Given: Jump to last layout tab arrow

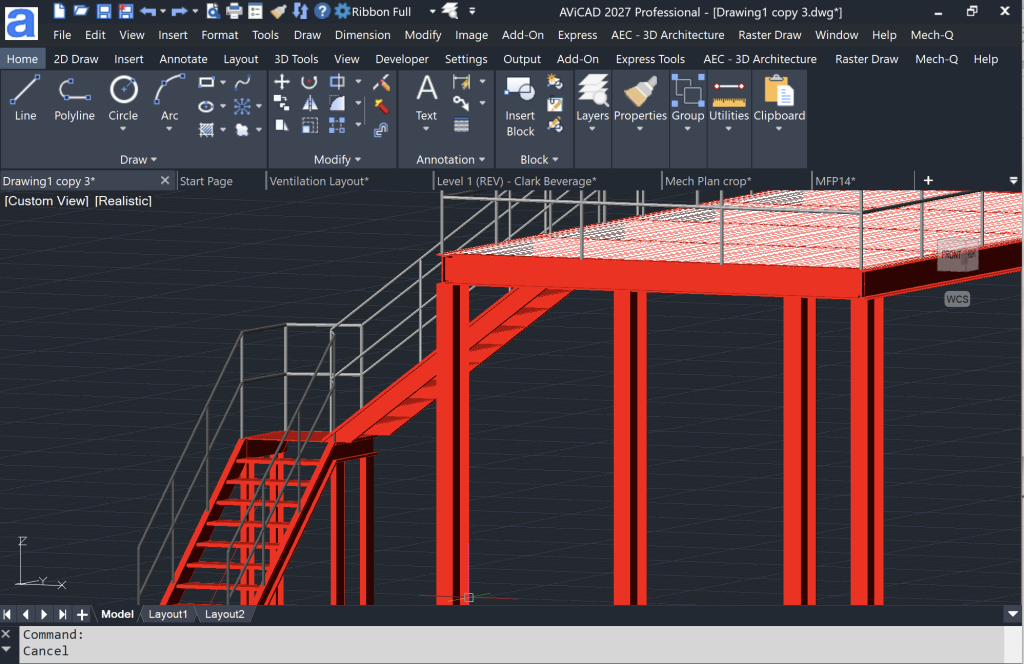Looking at the screenshot, I should coord(63,614).
